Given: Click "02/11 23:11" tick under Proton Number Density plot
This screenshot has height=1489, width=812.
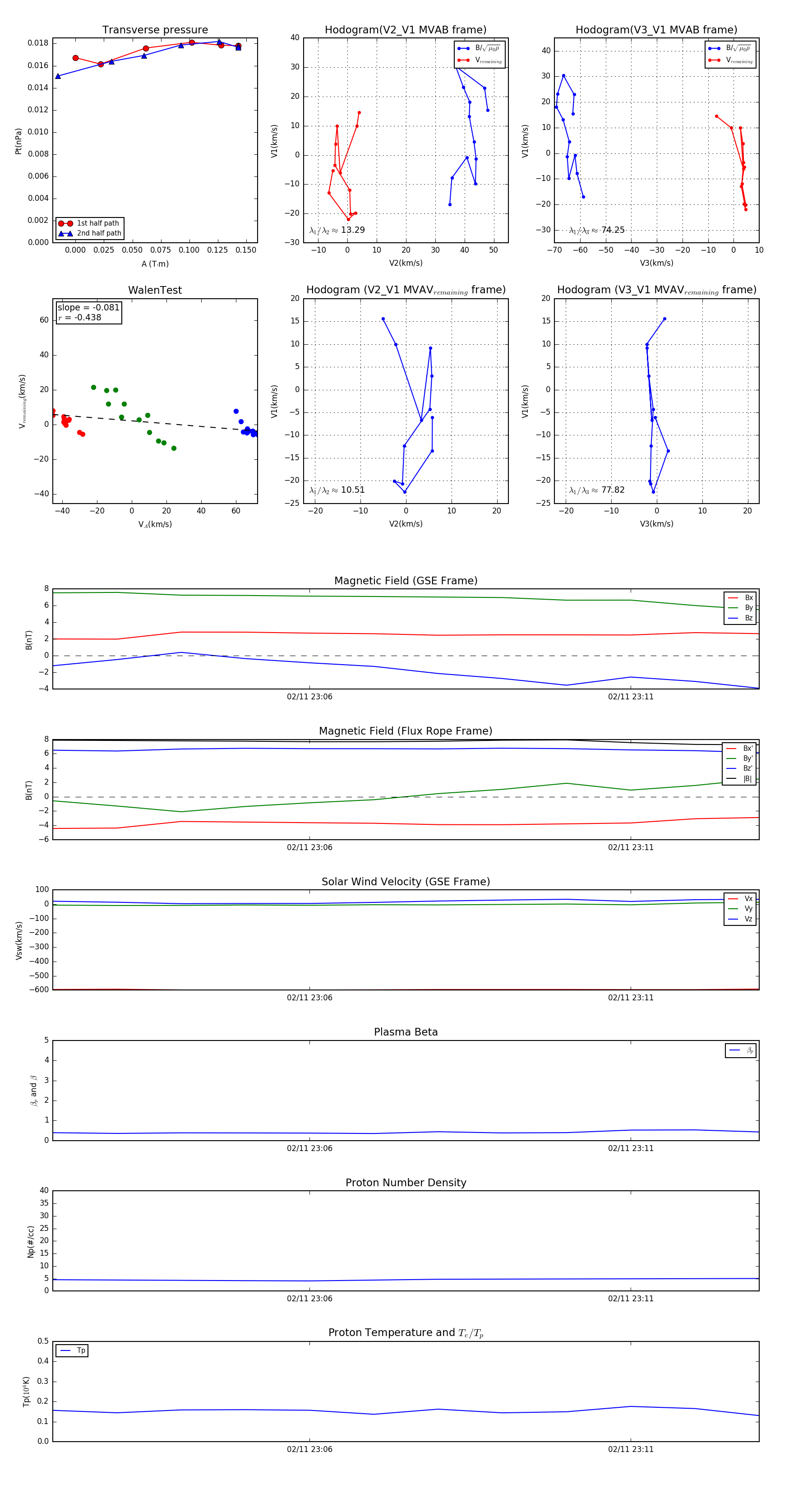Looking at the screenshot, I should click(631, 1299).
